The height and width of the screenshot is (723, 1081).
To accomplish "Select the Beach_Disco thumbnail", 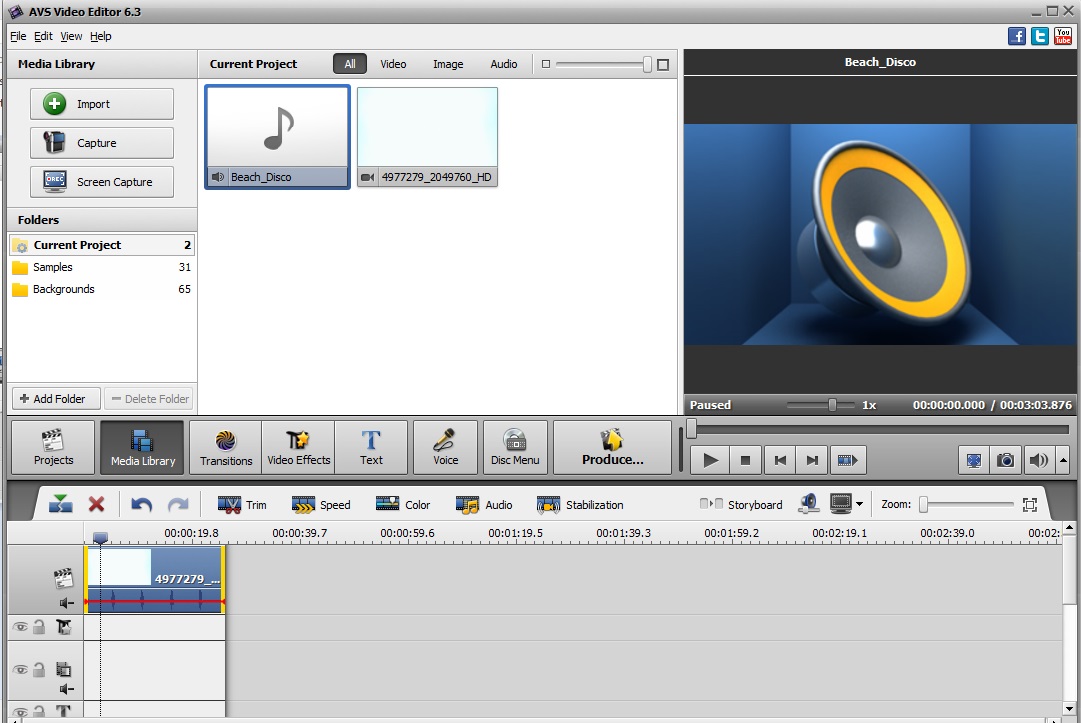I will [x=277, y=130].
